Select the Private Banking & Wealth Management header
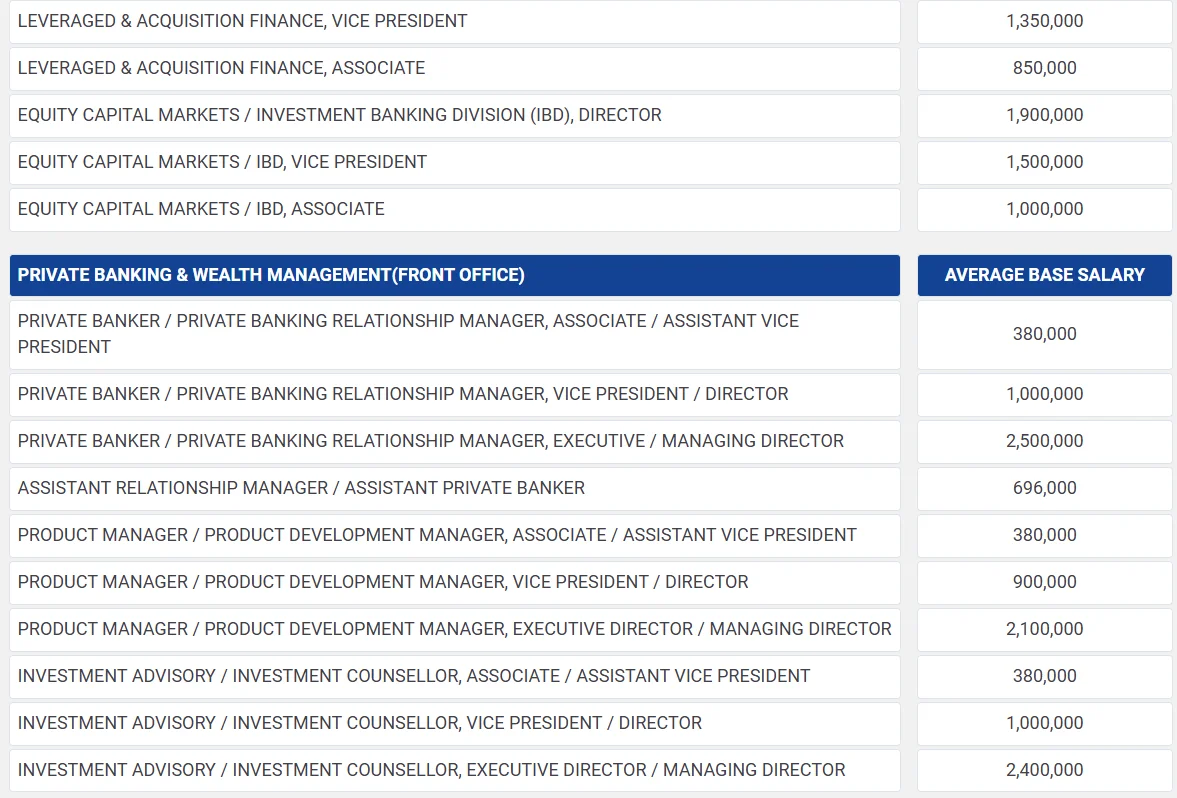Image resolution: width=1177 pixels, height=798 pixels. coord(454,275)
